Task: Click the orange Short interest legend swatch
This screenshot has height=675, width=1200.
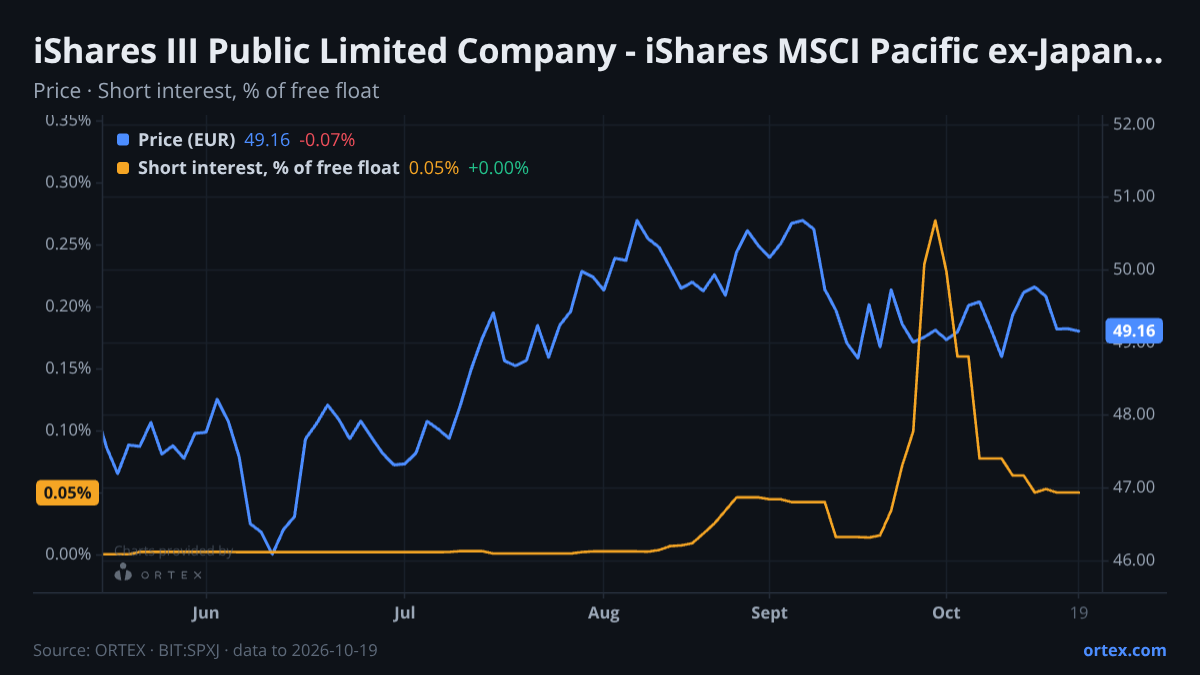Action: tap(123, 168)
